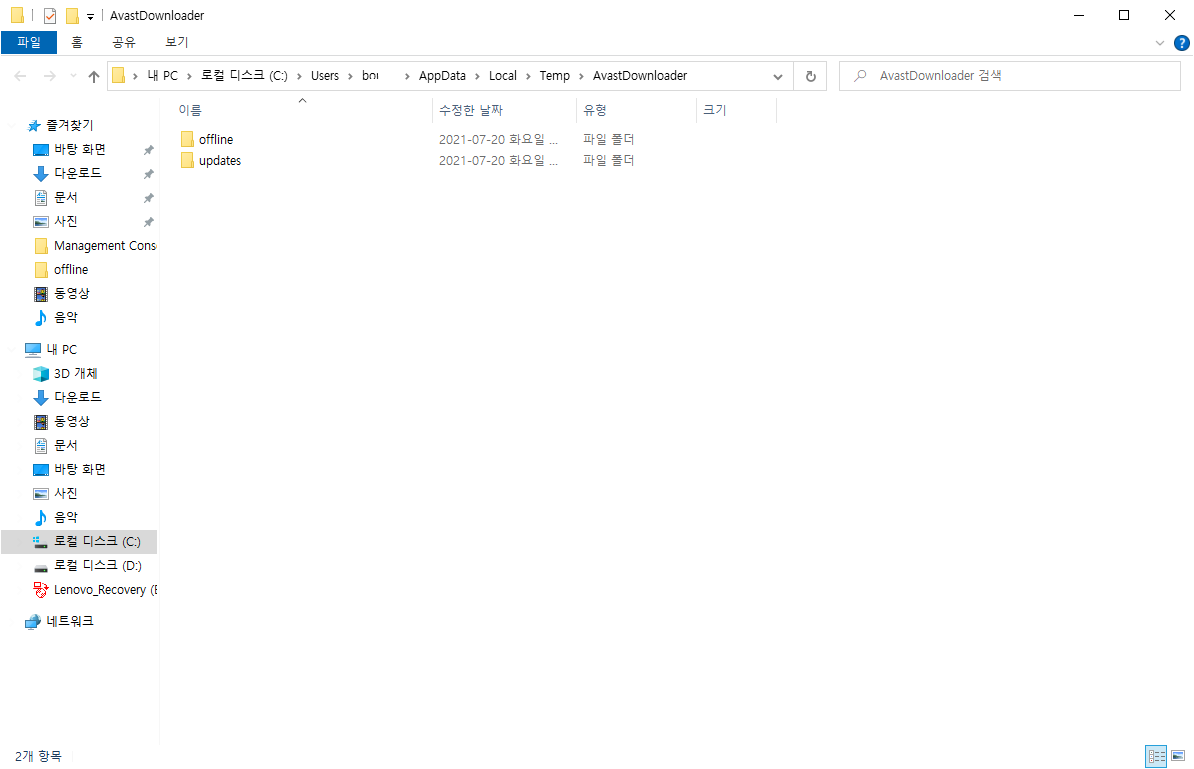Switch to details view icon in status bar
The width and height of the screenshot is (1194, 769).
click(x=1156, y=756)
